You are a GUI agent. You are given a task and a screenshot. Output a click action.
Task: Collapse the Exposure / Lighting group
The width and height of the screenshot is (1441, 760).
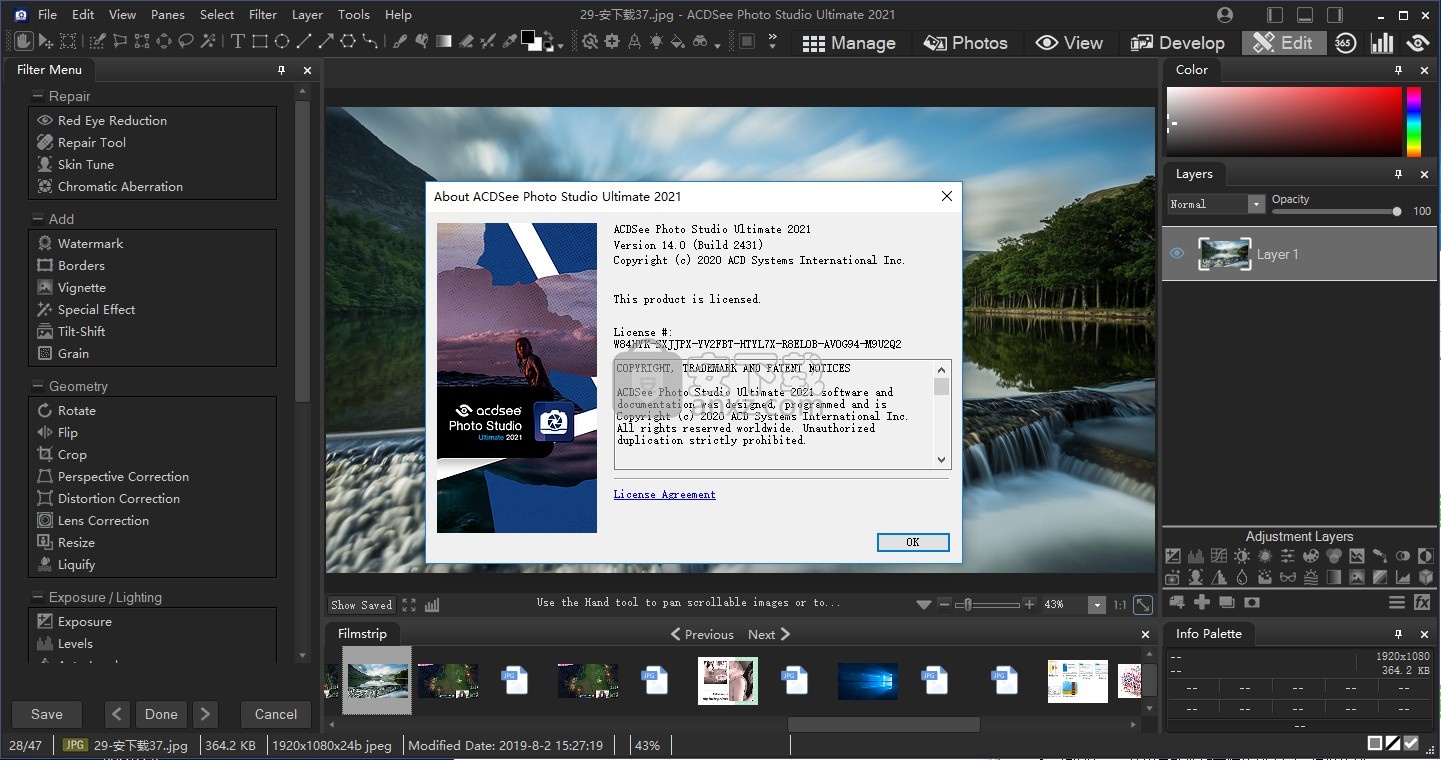(x=37, y=597)
